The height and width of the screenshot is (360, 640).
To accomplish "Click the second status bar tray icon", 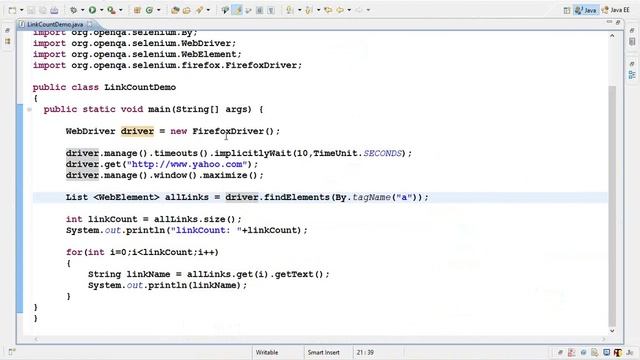I will click(x=571, y=352).
